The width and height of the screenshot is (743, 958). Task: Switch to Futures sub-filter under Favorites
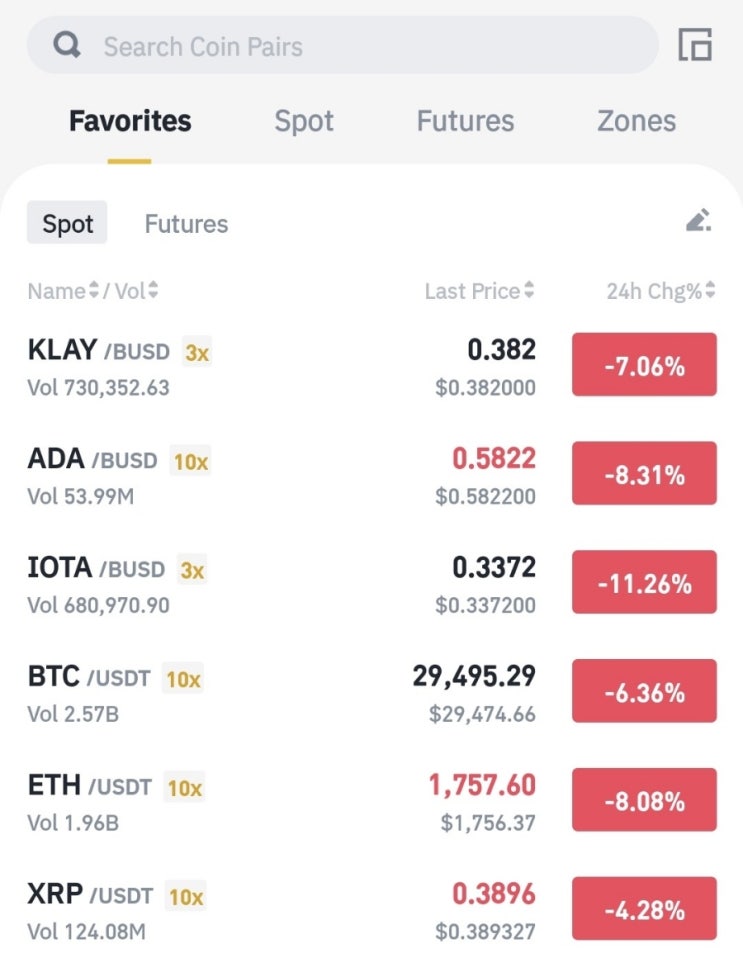click(186, 224)
